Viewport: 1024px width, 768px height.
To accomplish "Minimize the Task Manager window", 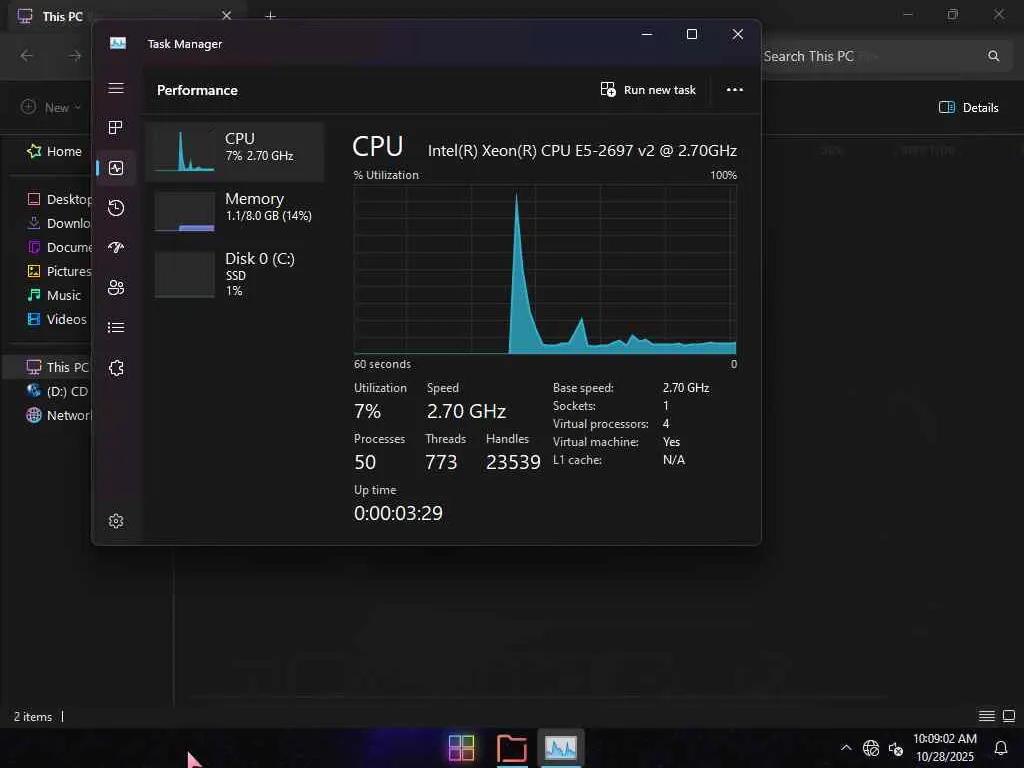I will 647,34.
